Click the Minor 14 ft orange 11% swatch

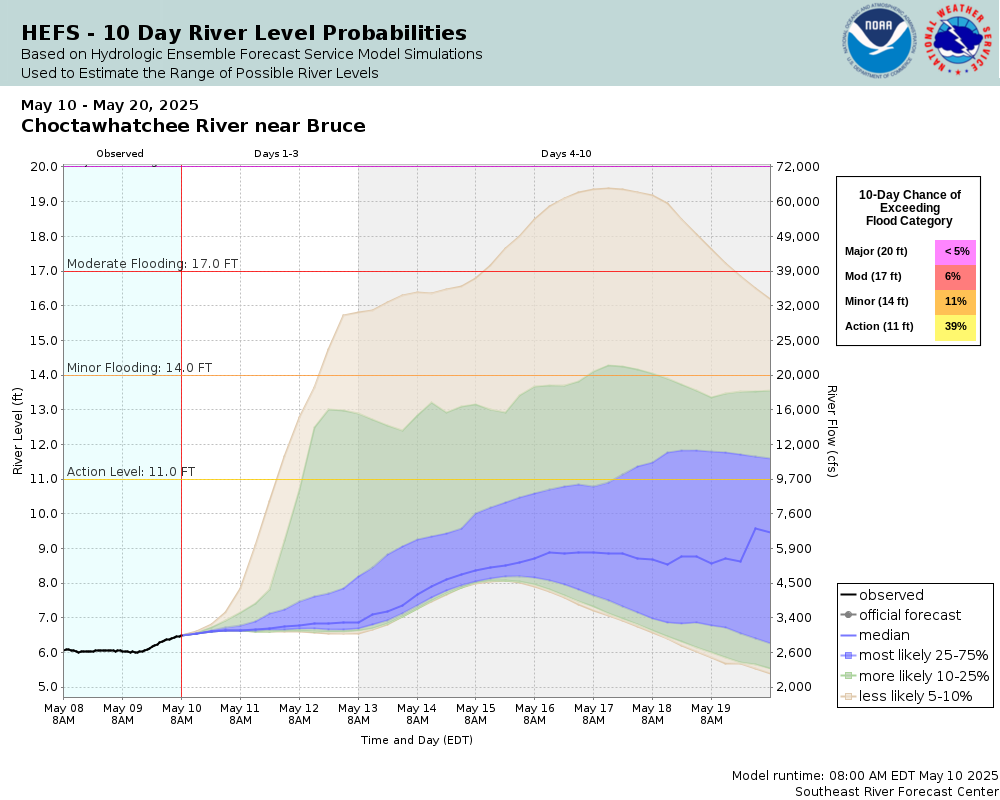pyautogui.click(x=955, y=302)
